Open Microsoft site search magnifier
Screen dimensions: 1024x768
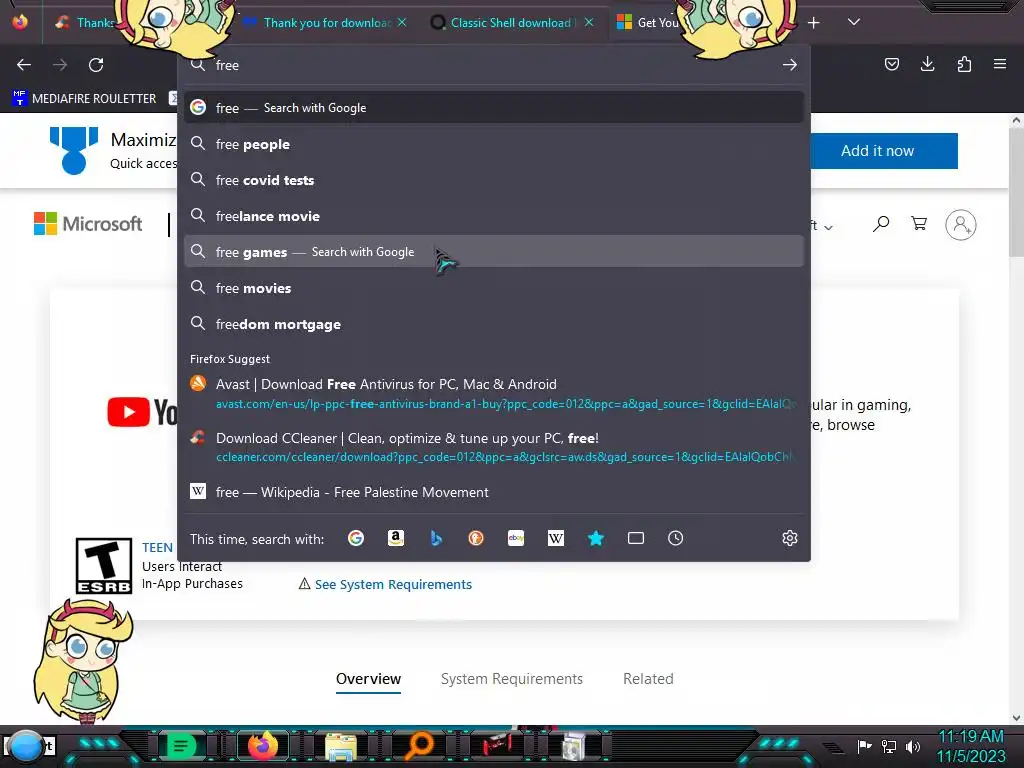[x=880, y=224]
